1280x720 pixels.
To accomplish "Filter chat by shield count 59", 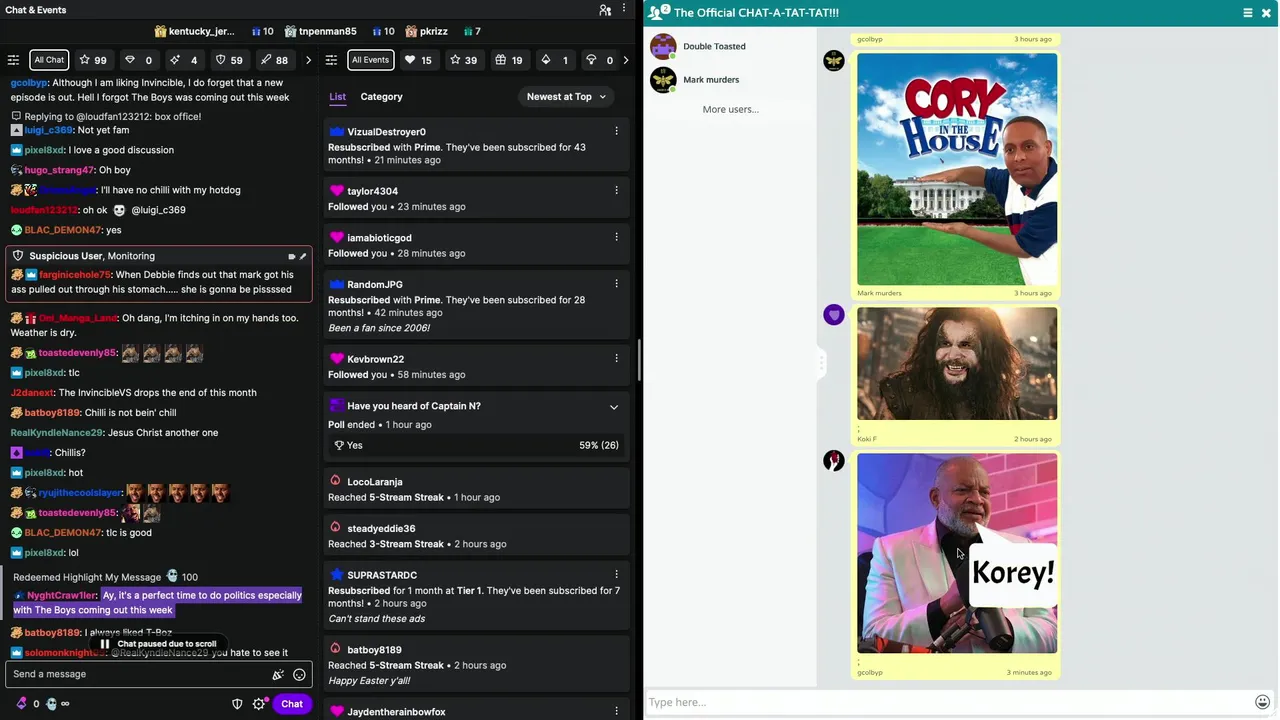I will 229,60.
